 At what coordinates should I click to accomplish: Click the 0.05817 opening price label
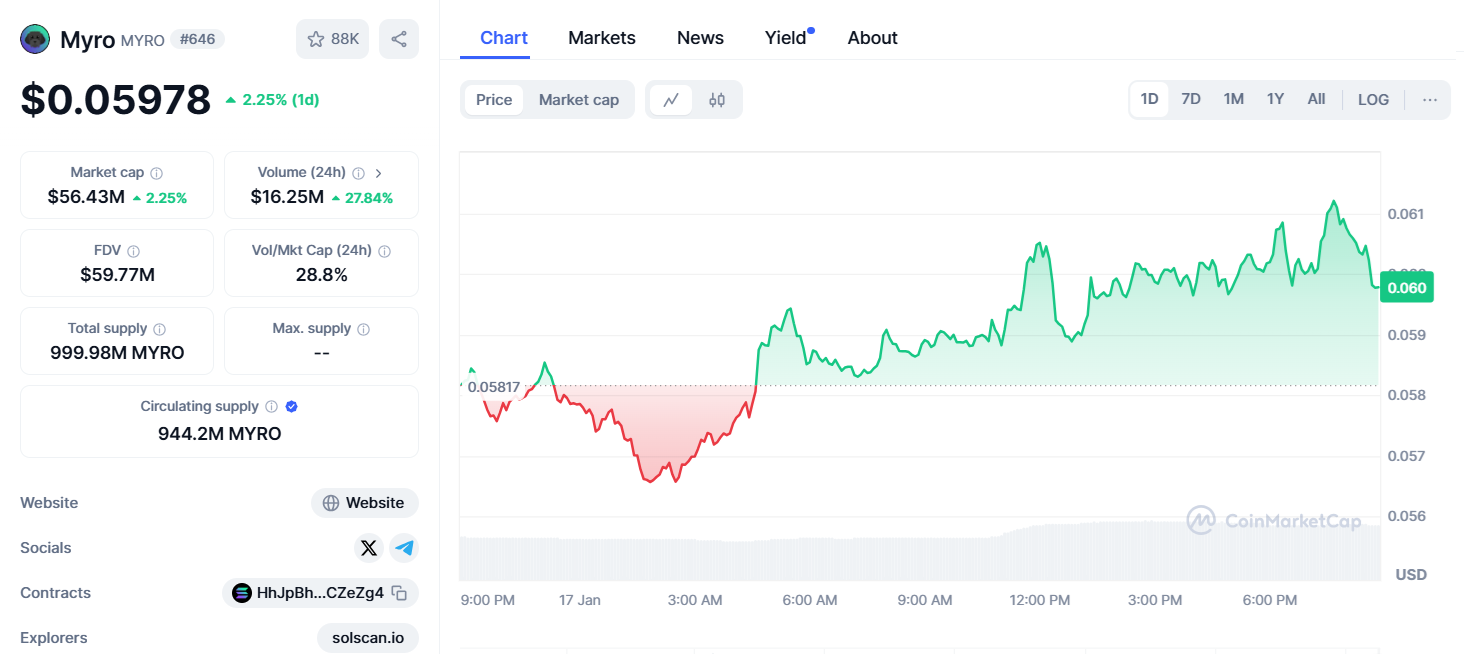coord(494,387)
